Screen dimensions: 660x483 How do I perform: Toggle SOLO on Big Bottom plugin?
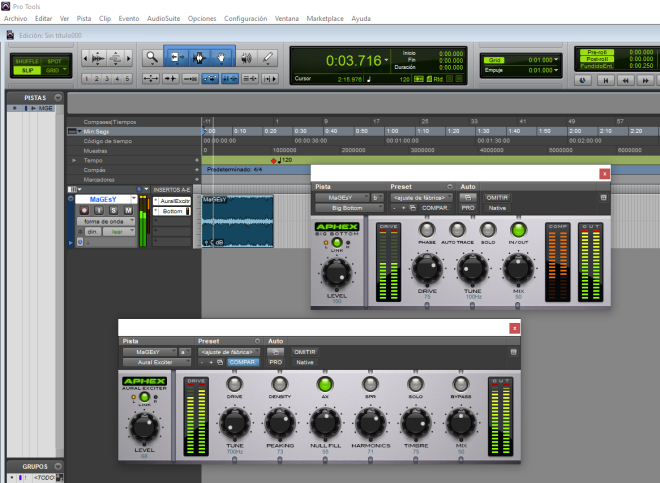tap(488, 230)
